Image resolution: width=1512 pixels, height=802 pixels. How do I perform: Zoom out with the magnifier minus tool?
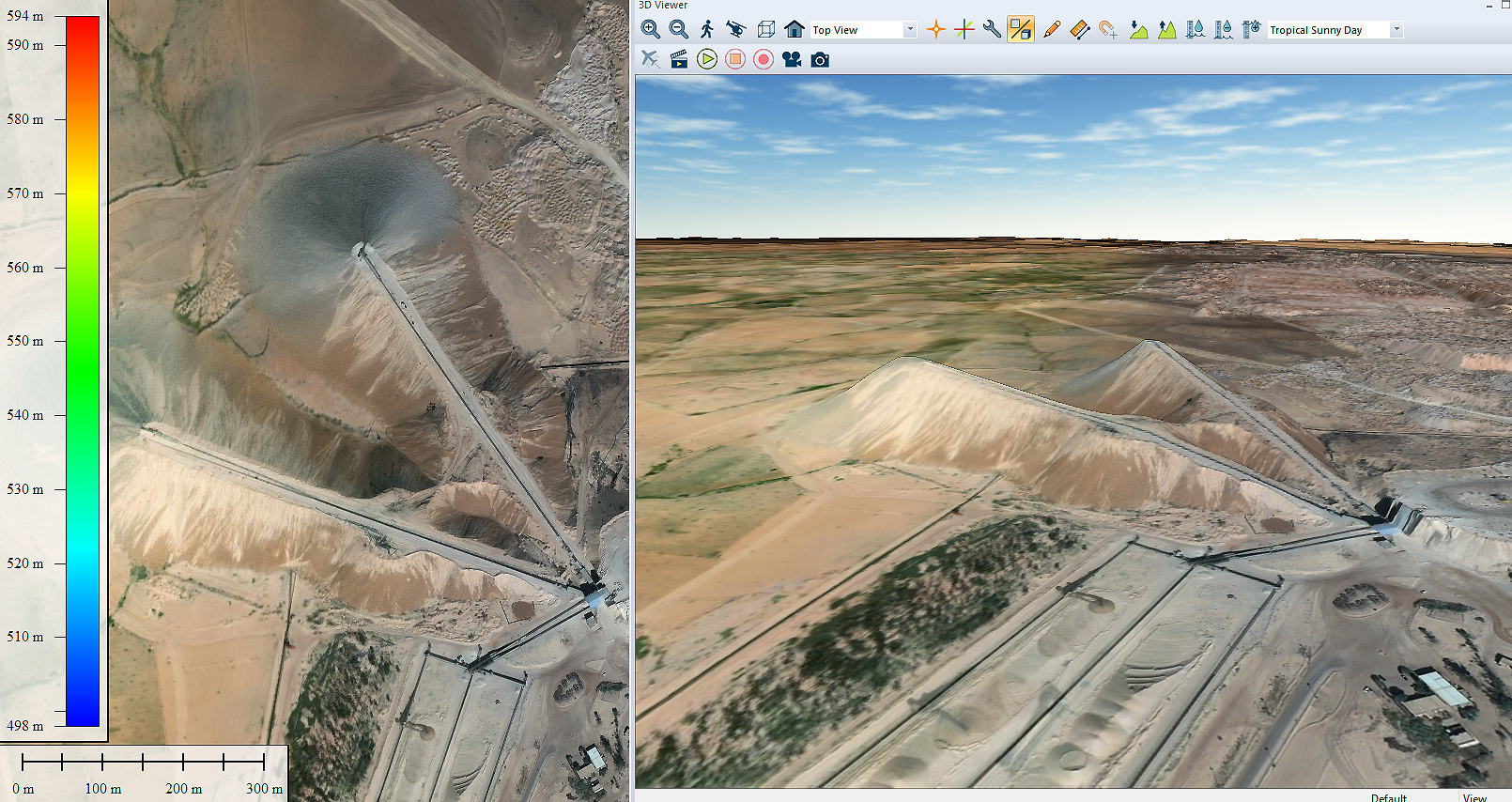click(678, 30)
